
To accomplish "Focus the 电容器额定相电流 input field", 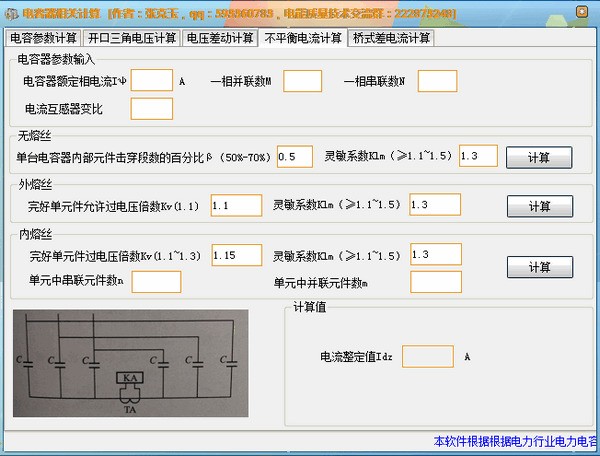I will (x=151, y=81).
